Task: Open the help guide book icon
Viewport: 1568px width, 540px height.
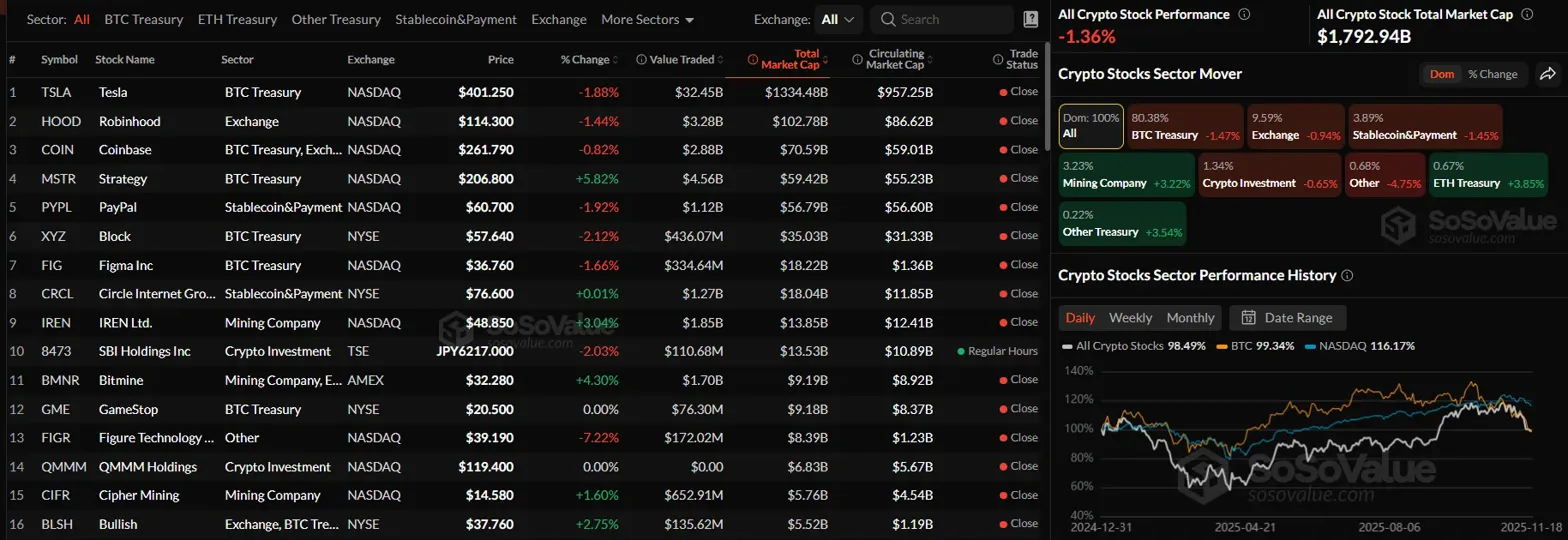Action: (1031, 19)
